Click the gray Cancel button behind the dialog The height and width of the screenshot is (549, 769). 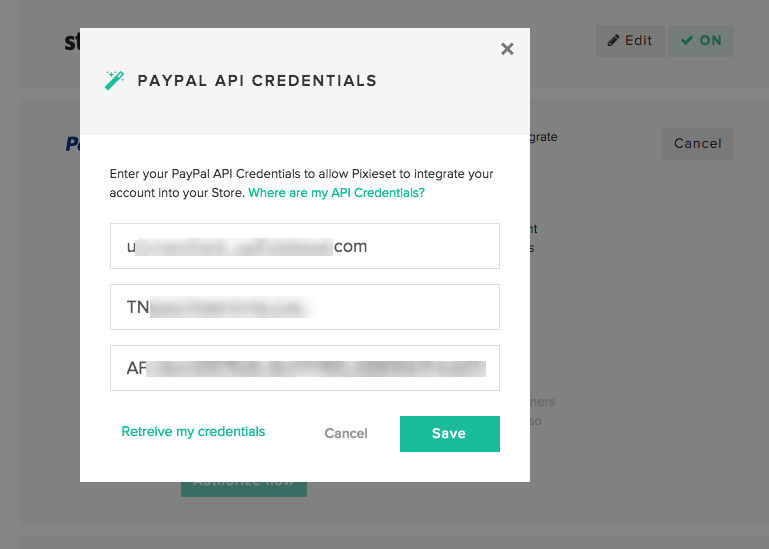[698, 144]
